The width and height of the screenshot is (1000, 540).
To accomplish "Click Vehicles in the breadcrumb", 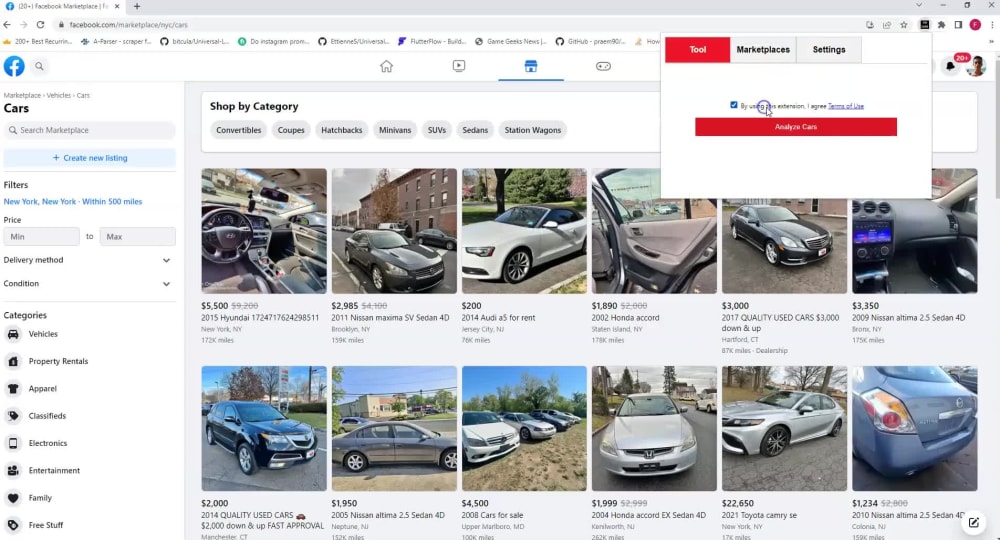I will point(59,96).
